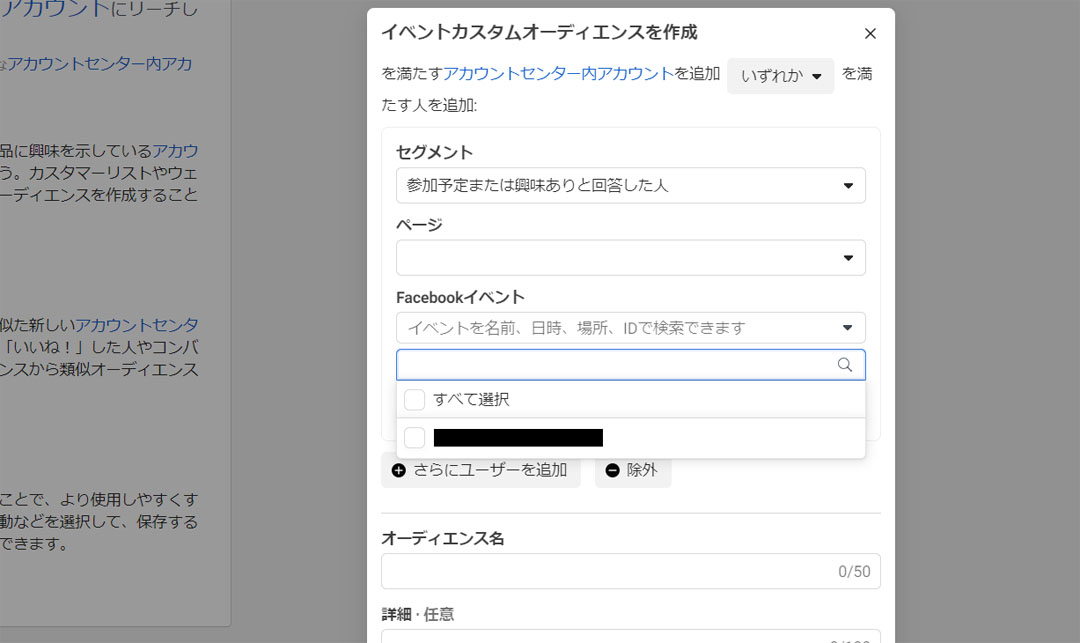This screenshot has width=1080, height=643.
Task: Tick the checkbox beside the blacked-out event
Action: tap(415, 438)
